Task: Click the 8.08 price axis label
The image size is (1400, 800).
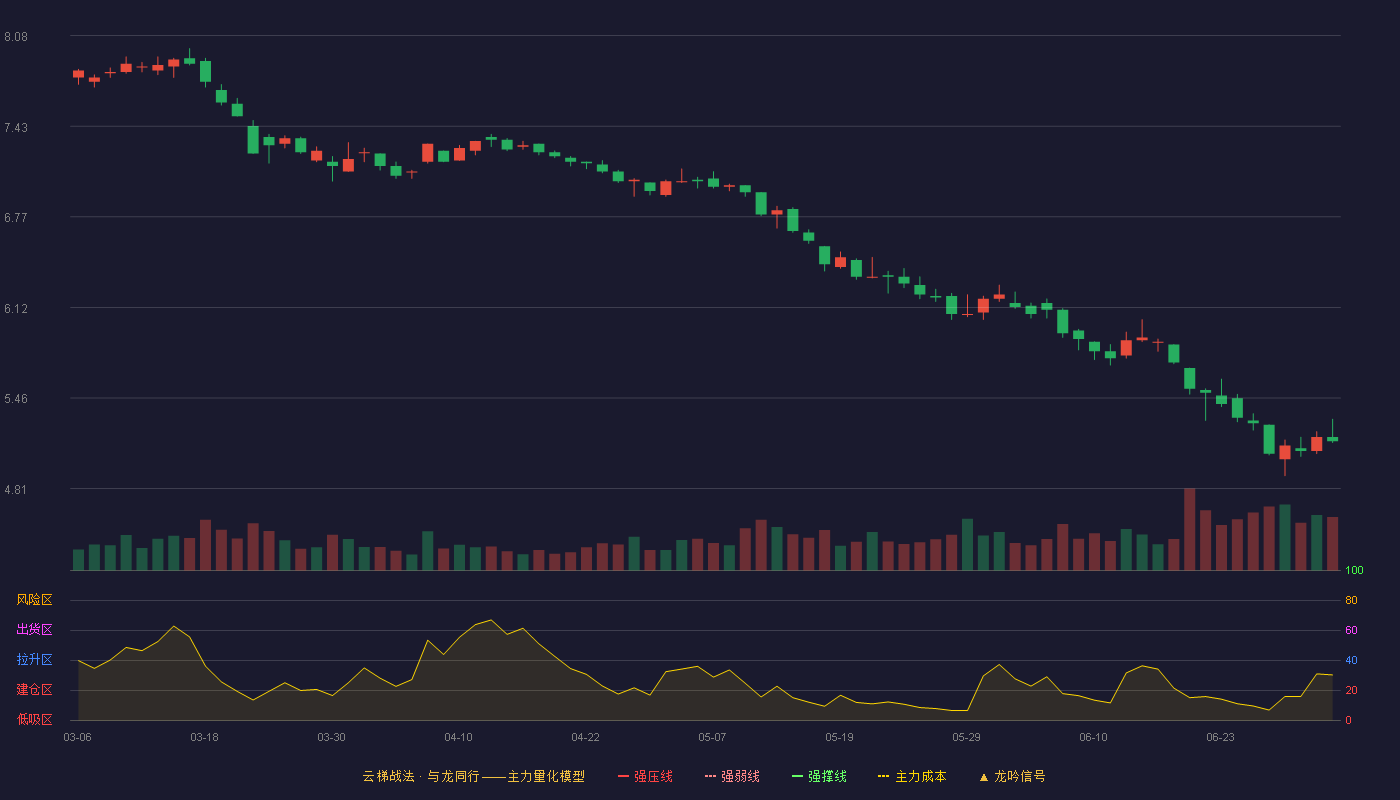Action: [16, 37]
